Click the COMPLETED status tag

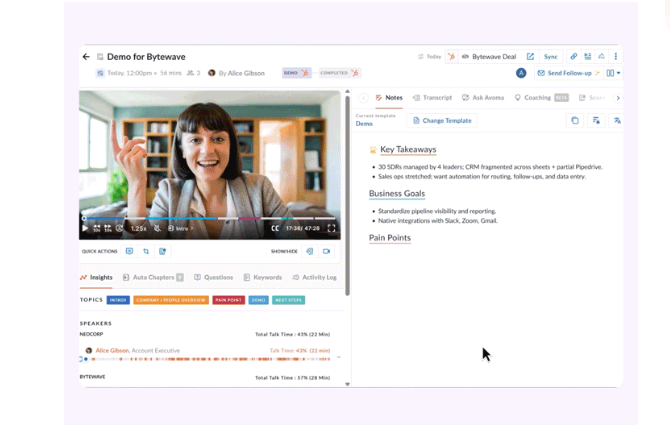point(339,73)
